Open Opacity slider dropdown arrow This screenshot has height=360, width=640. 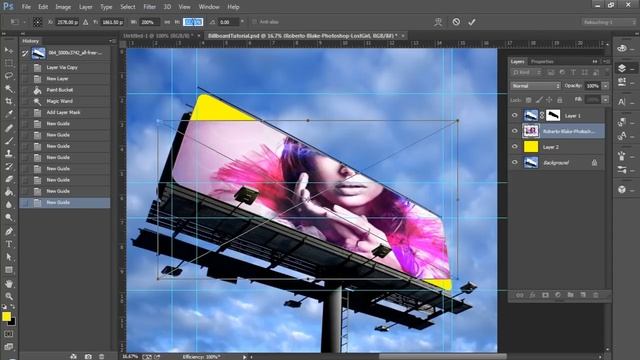(x=605, y=86)
